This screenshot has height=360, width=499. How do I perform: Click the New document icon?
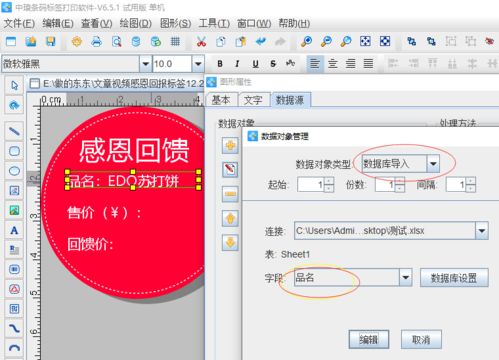pyautogui.click(x=11, y=42)
